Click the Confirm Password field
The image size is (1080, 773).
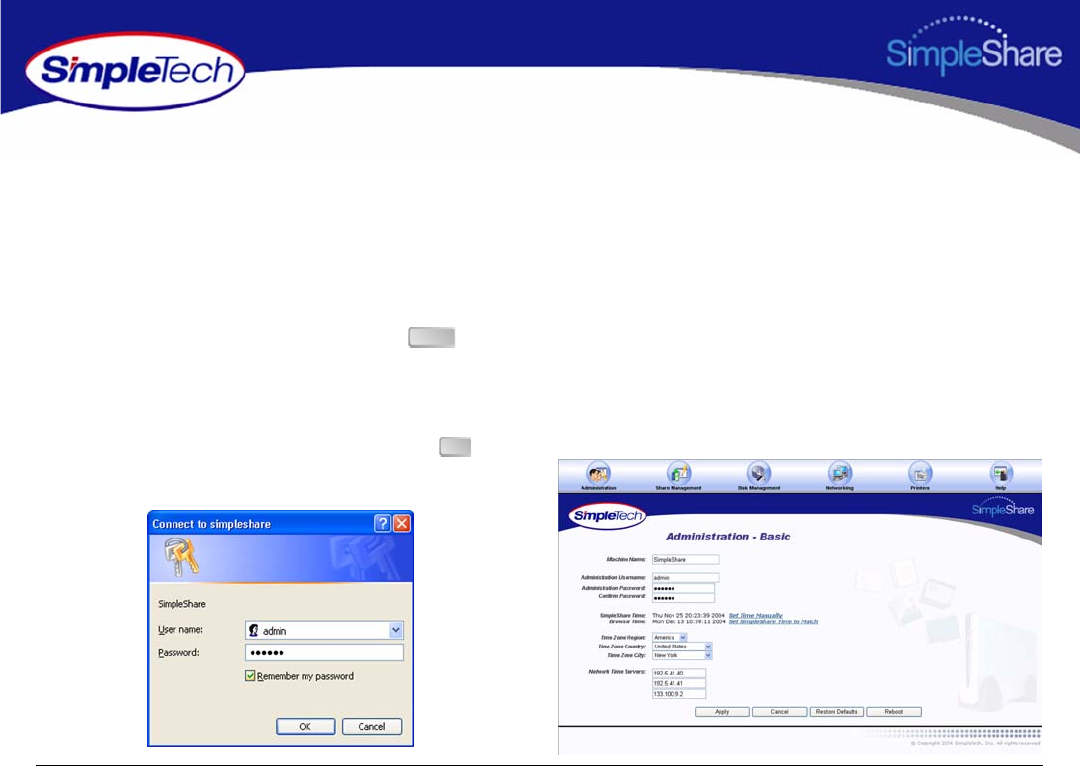click(x=683, y=598)
